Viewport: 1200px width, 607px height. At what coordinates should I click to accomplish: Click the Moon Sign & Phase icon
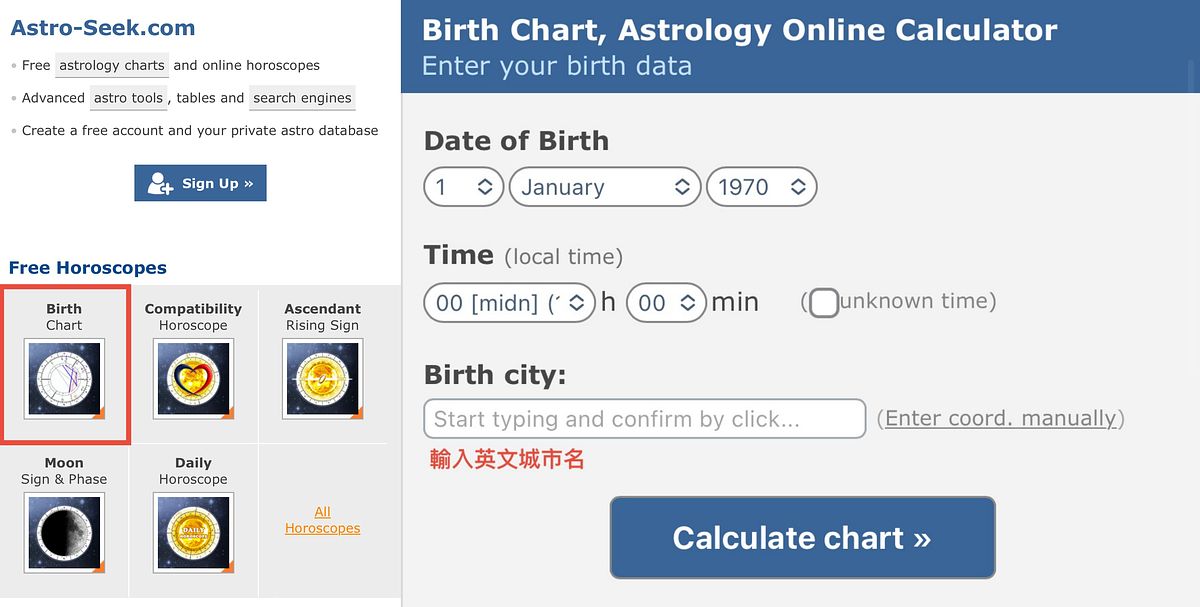tap(64, 532)
